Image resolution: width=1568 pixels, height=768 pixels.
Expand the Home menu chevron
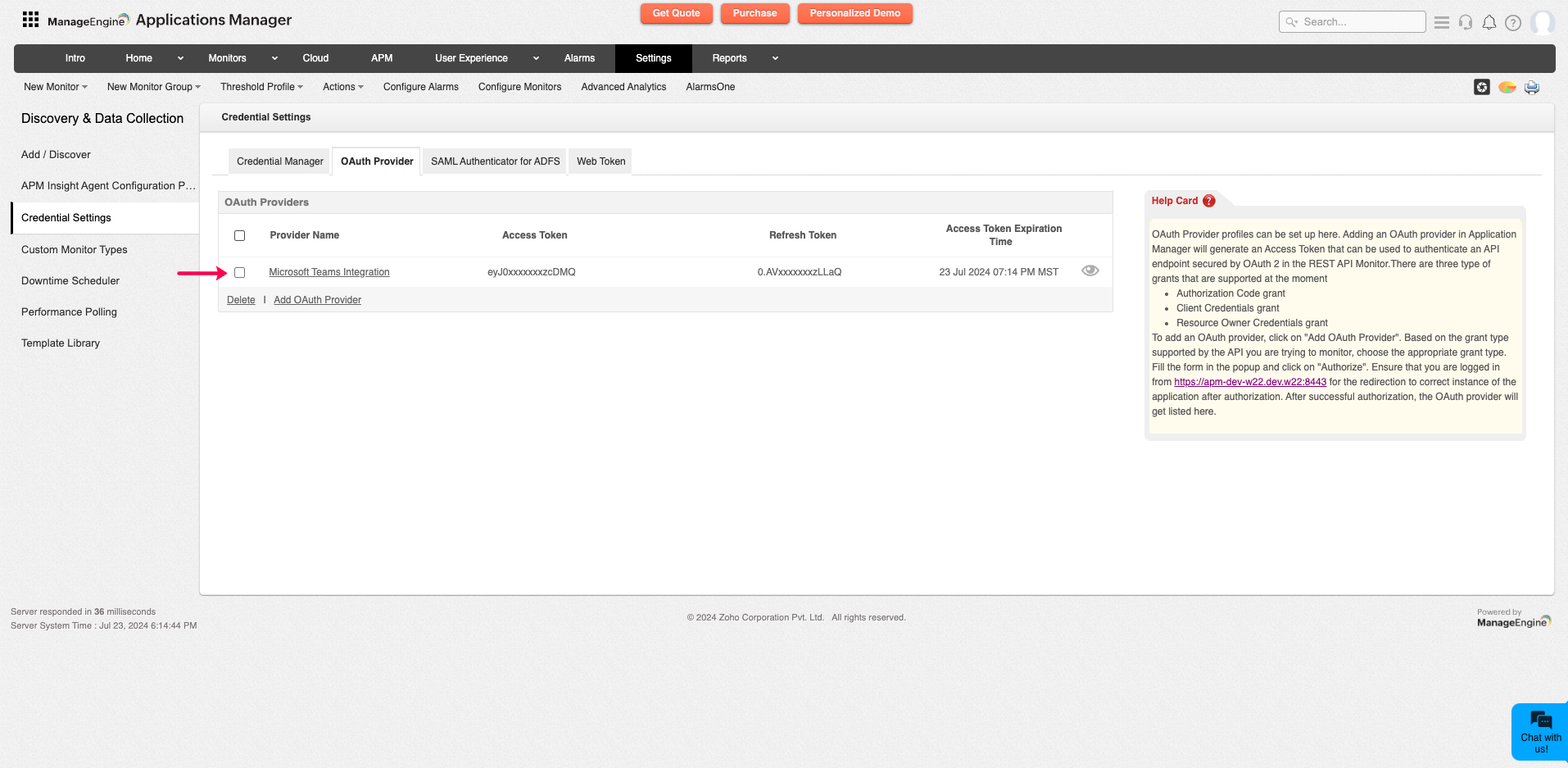[x=181, y=58]
